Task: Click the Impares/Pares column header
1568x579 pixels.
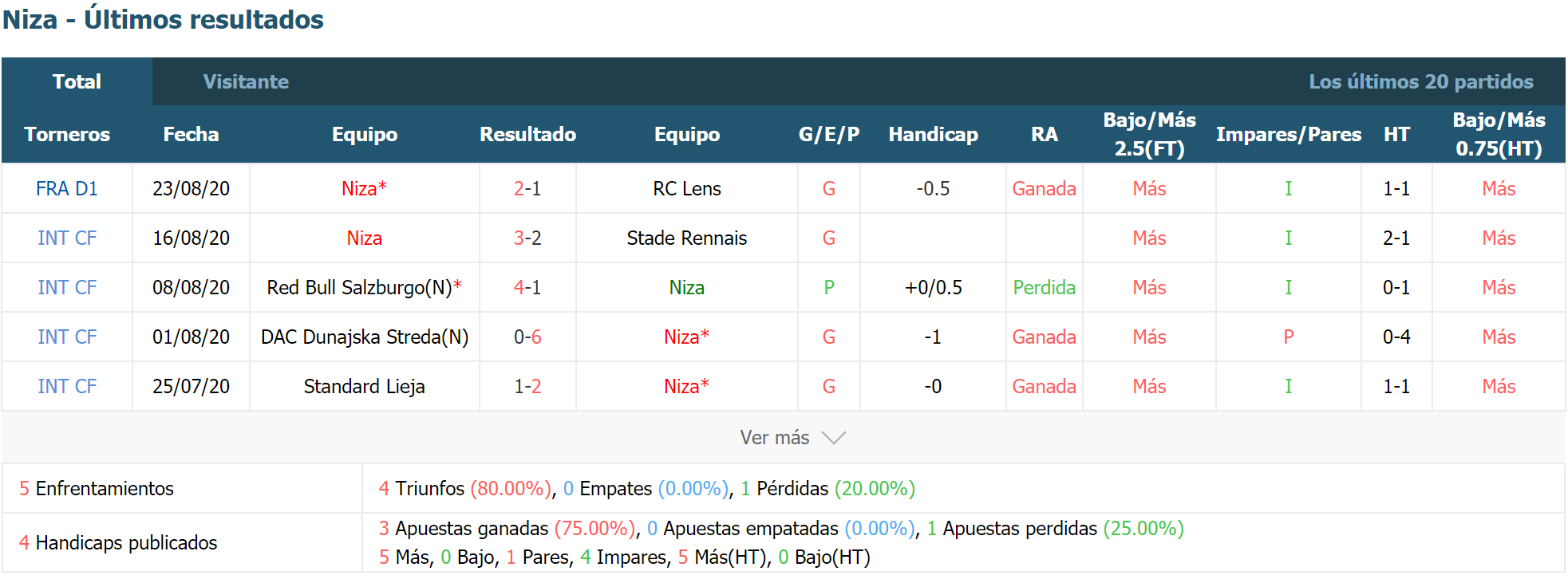Action: 1288,134
